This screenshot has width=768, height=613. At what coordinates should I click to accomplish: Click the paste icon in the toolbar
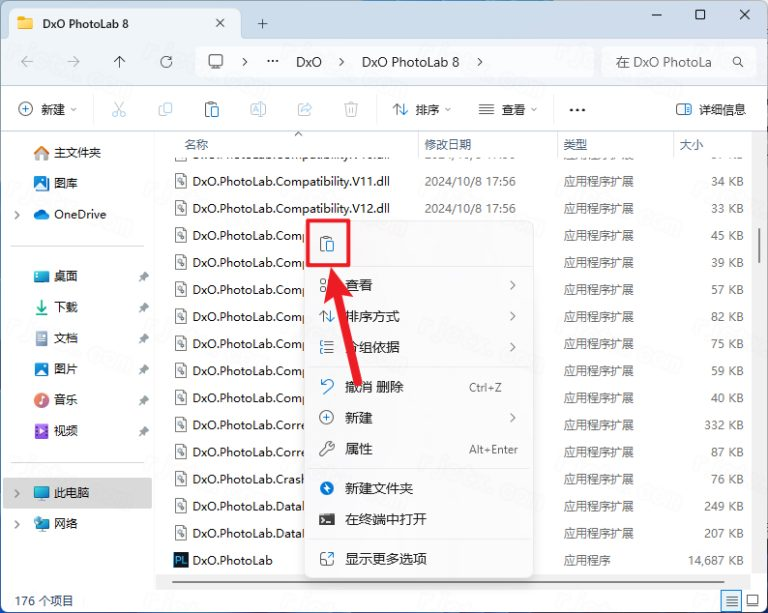click(x=211, y=109)
